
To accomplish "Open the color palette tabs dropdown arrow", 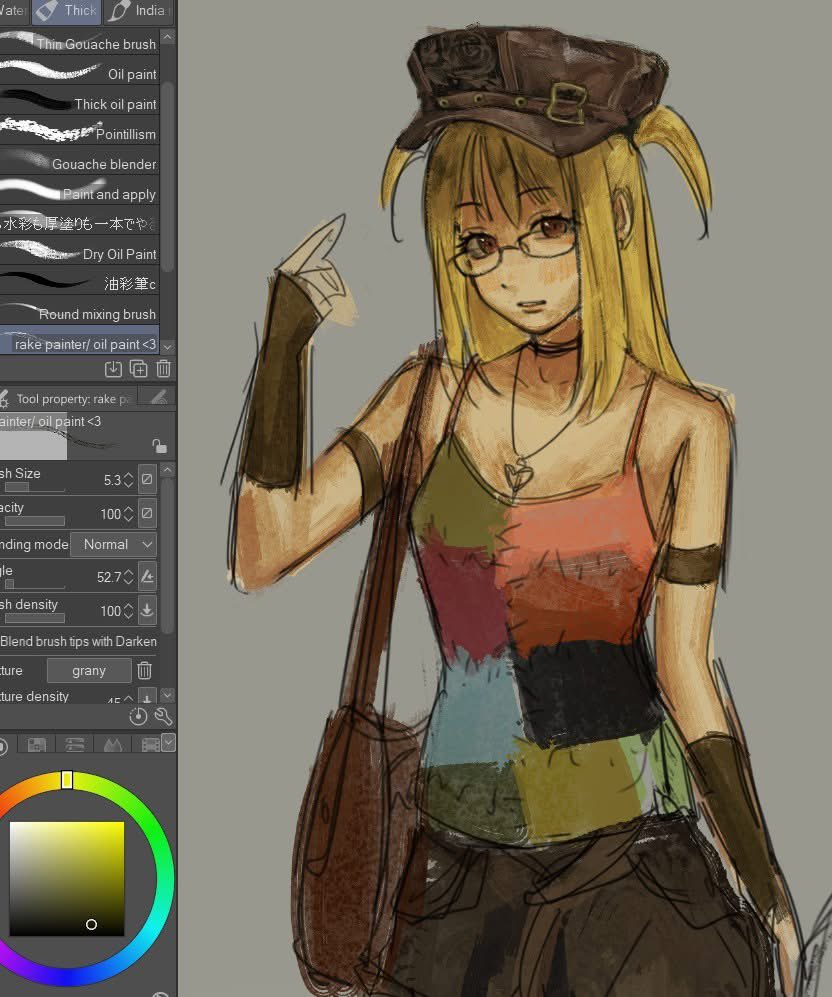I will point(168,741).
